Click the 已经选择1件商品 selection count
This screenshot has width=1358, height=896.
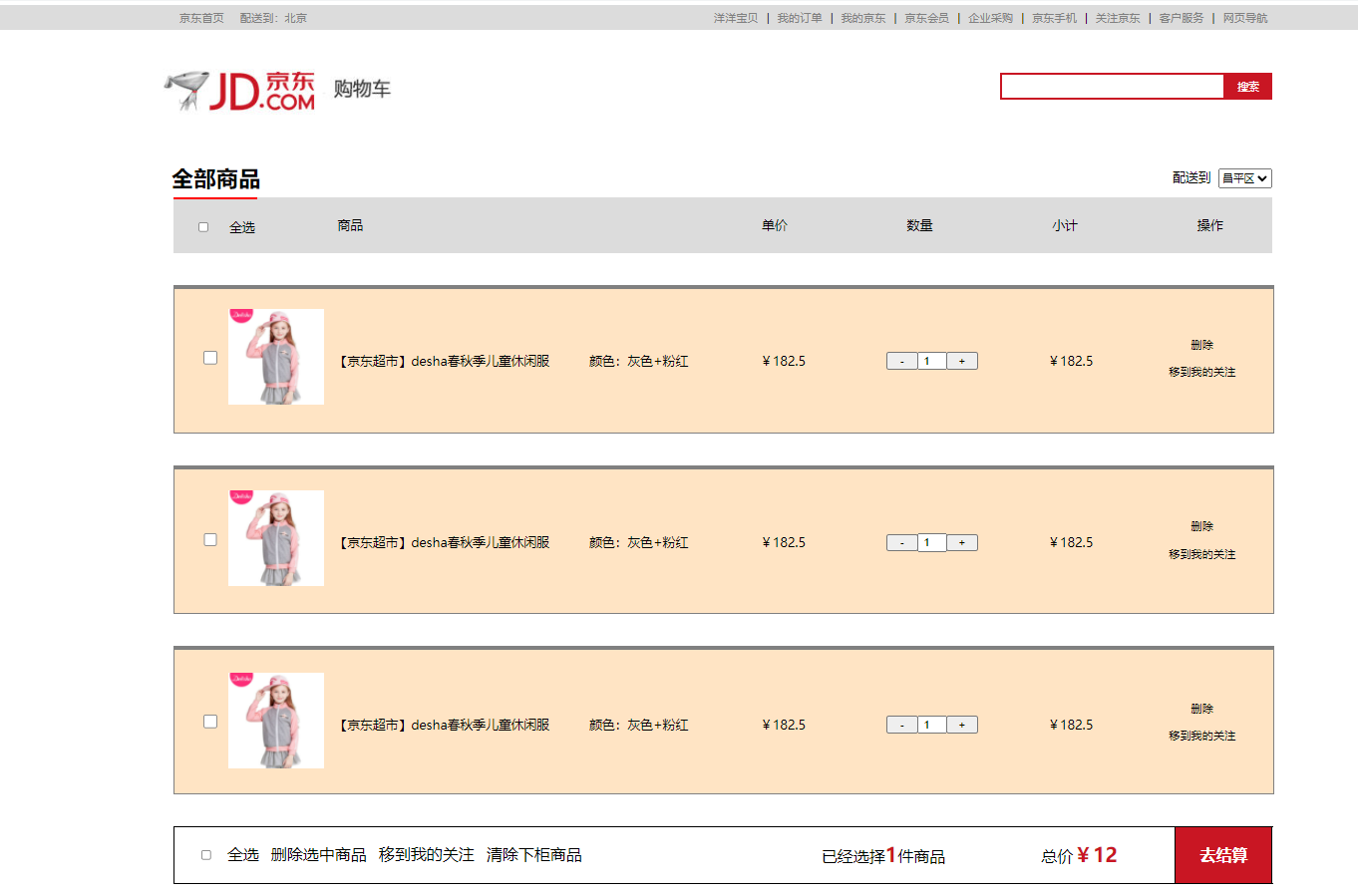click(883, 856)
